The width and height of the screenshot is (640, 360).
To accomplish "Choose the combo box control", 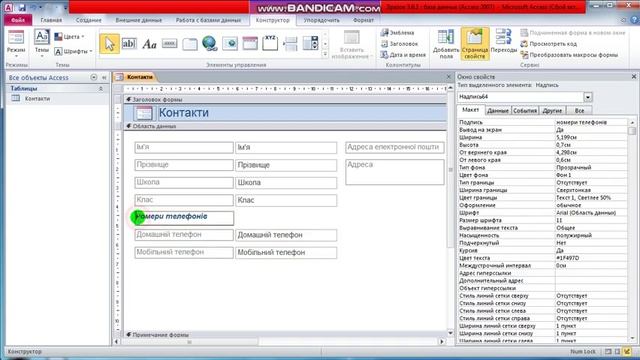I will tap(310, 44).
